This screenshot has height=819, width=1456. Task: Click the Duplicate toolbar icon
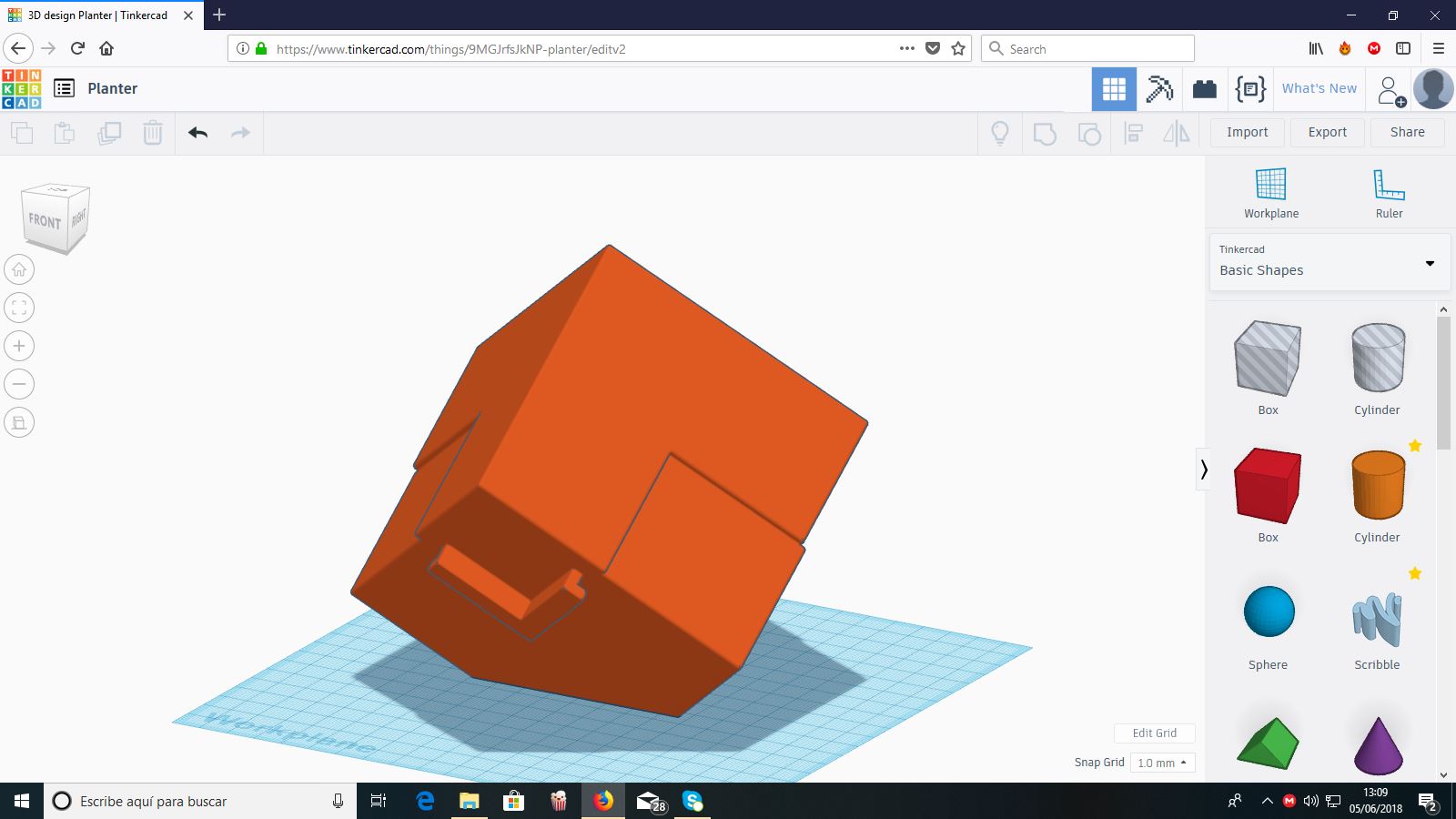point(109,133)
